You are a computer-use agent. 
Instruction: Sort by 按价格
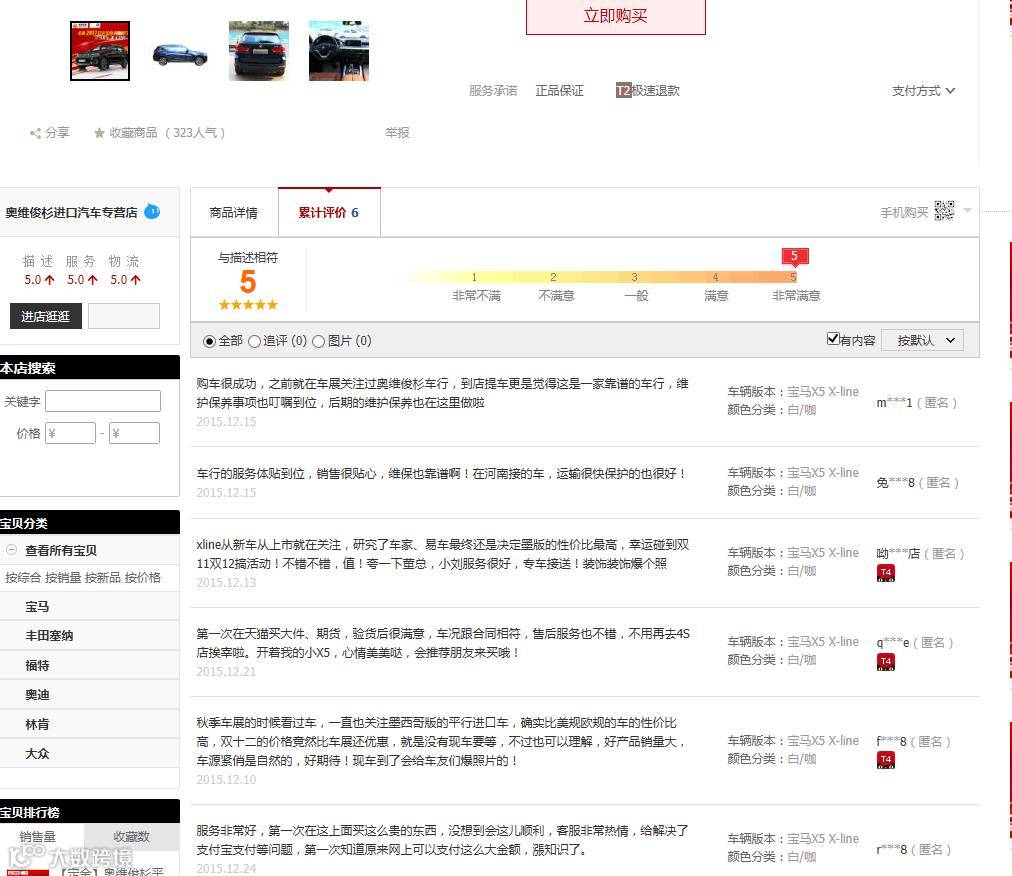(143, 578)
